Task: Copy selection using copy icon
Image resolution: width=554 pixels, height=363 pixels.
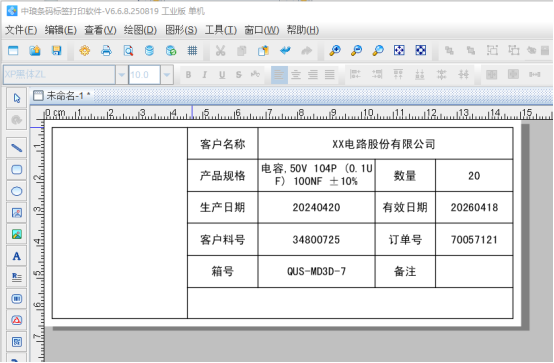Action: point(242,51)
